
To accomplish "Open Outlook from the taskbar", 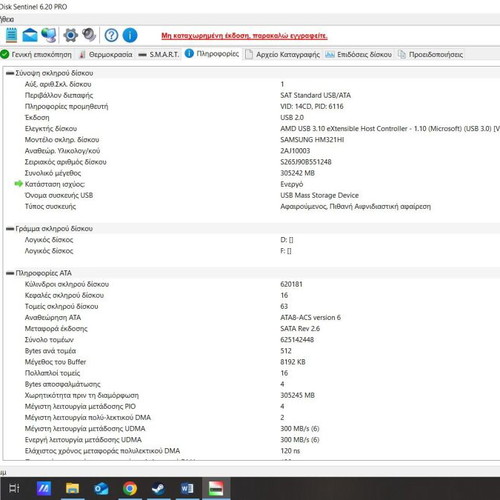I will 101,488.
